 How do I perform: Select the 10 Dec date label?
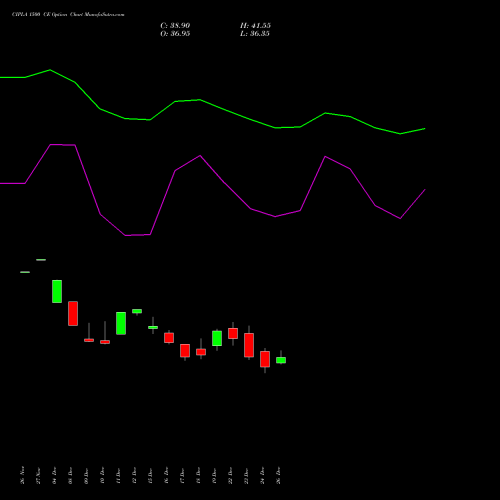point(102,475)
